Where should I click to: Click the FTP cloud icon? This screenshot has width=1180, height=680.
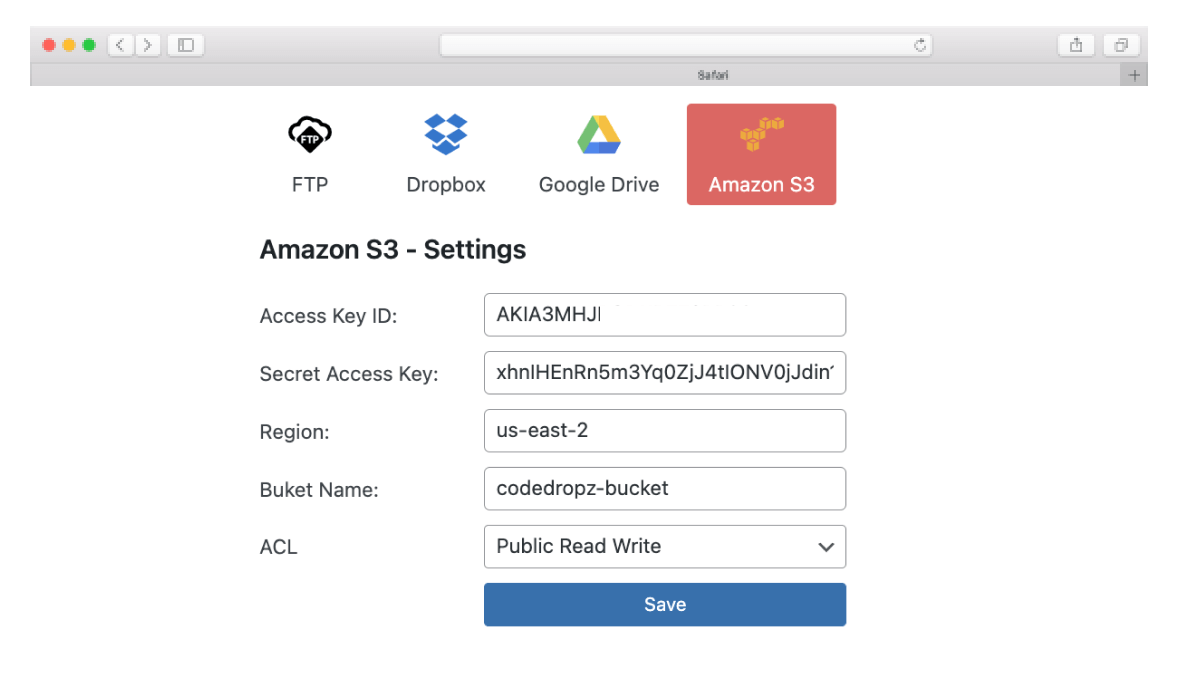(310, 133)
